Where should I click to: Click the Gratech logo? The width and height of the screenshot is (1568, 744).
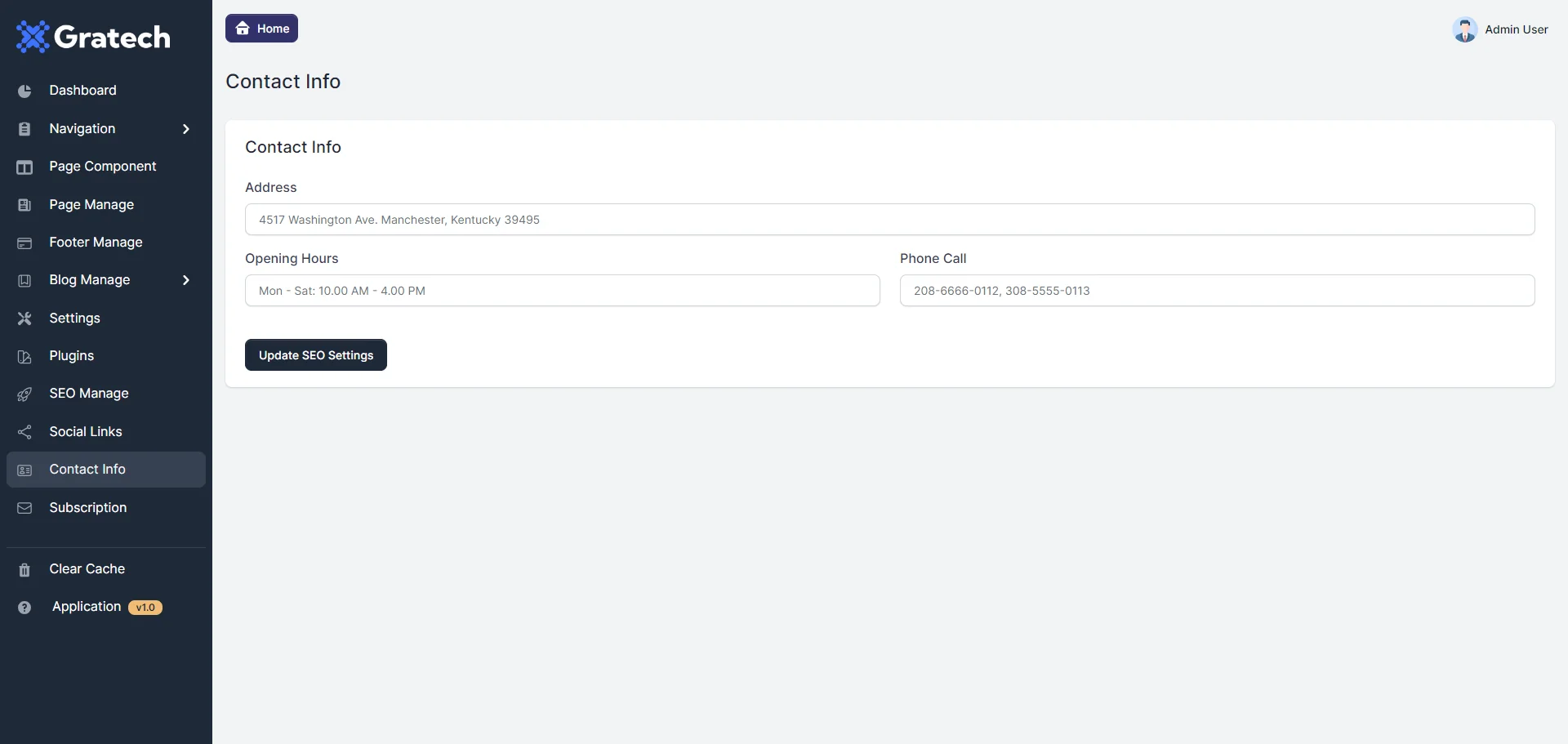click(x=94, y=37)
